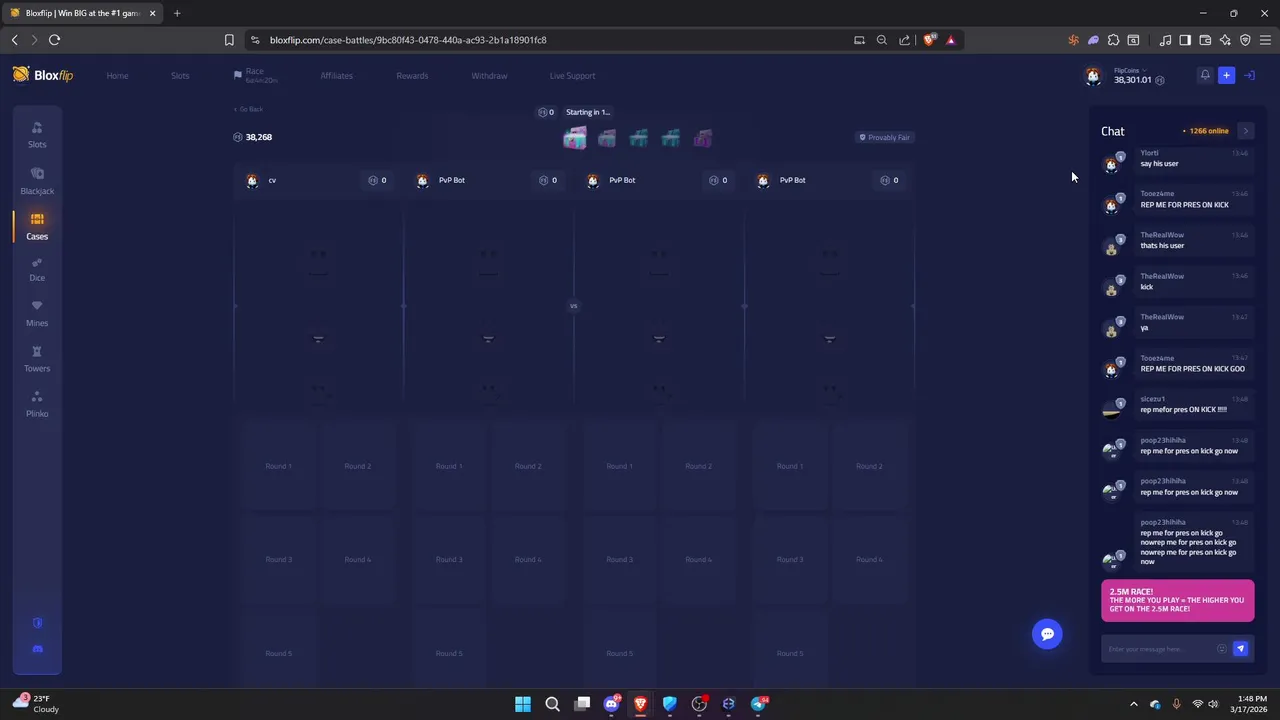The width and height of the screenshot is (1280, 720).
Task: Open Blackjack from the sidebar
Action: click(x=37, y=181)
